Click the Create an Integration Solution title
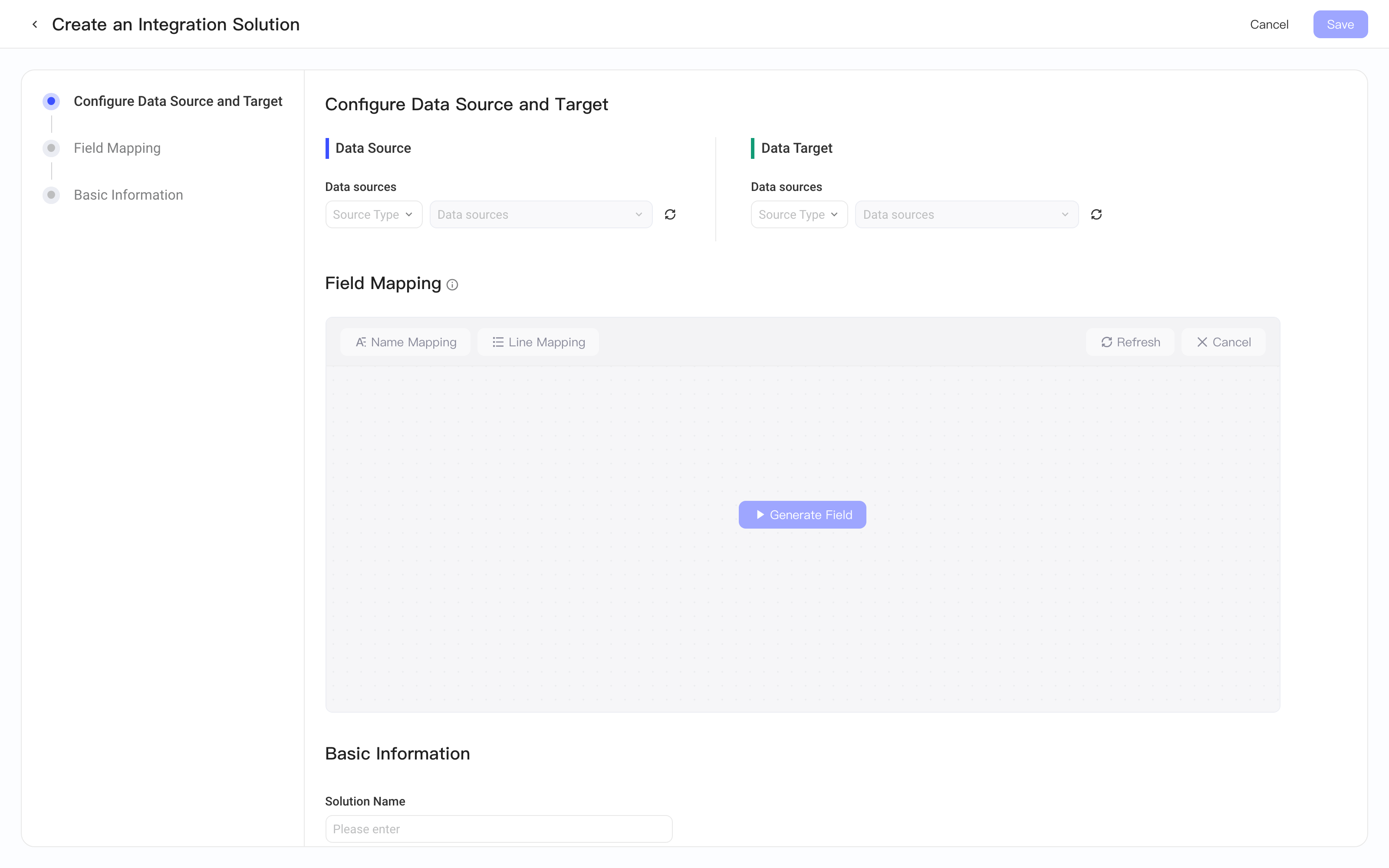The height and width of the screenshot is (868, 1389). [x=176, y=24]
